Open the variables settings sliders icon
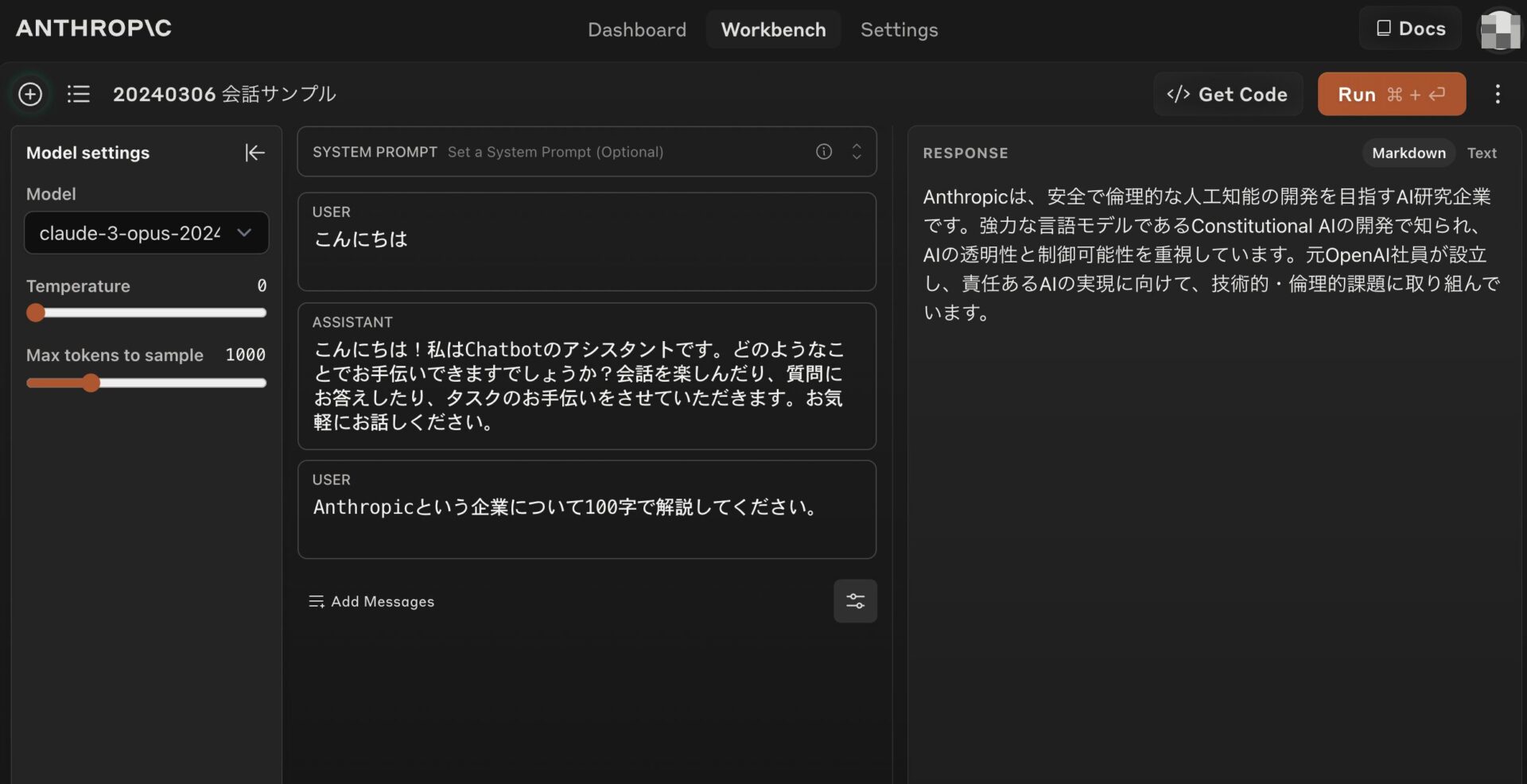 [855, 601]
